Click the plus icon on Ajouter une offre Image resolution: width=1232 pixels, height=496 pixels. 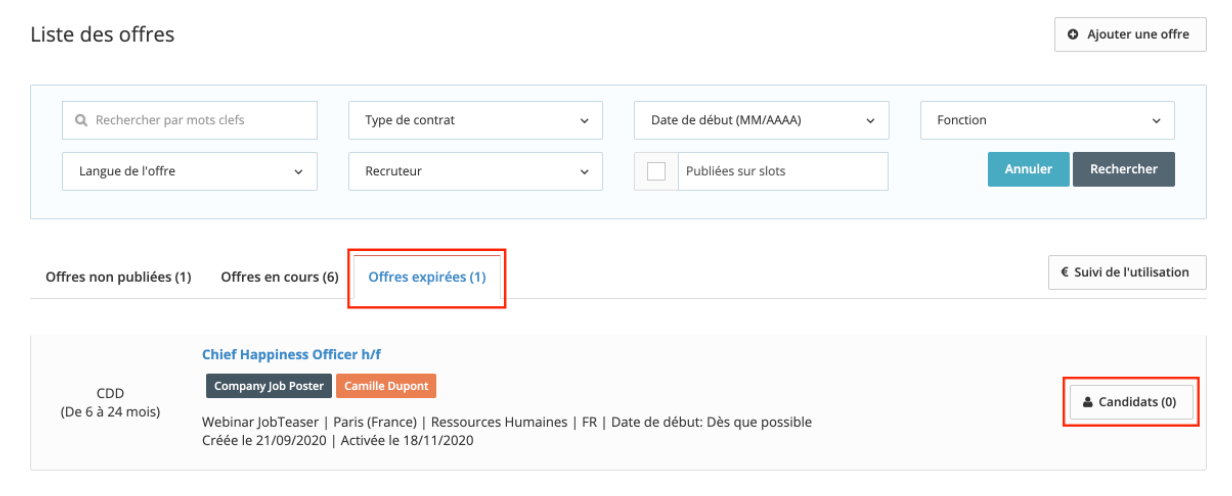click(x=1073, y=34)
